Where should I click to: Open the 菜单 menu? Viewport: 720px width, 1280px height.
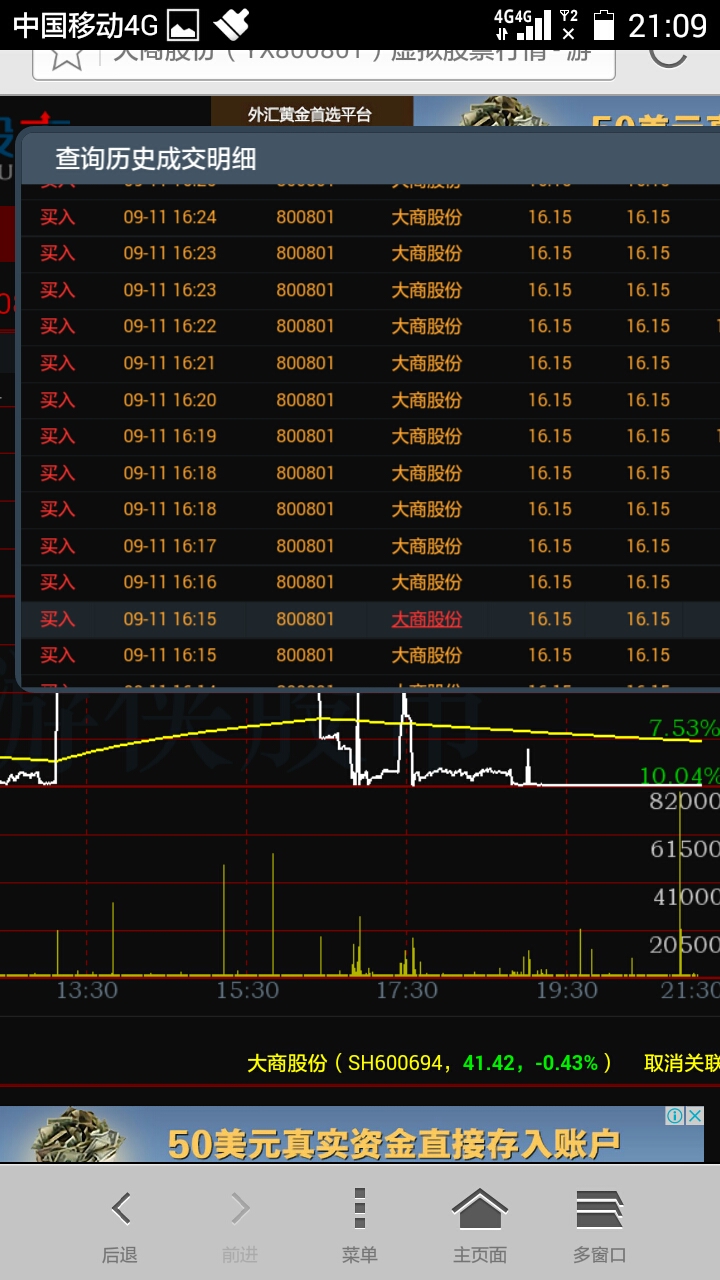[360, 1225]
